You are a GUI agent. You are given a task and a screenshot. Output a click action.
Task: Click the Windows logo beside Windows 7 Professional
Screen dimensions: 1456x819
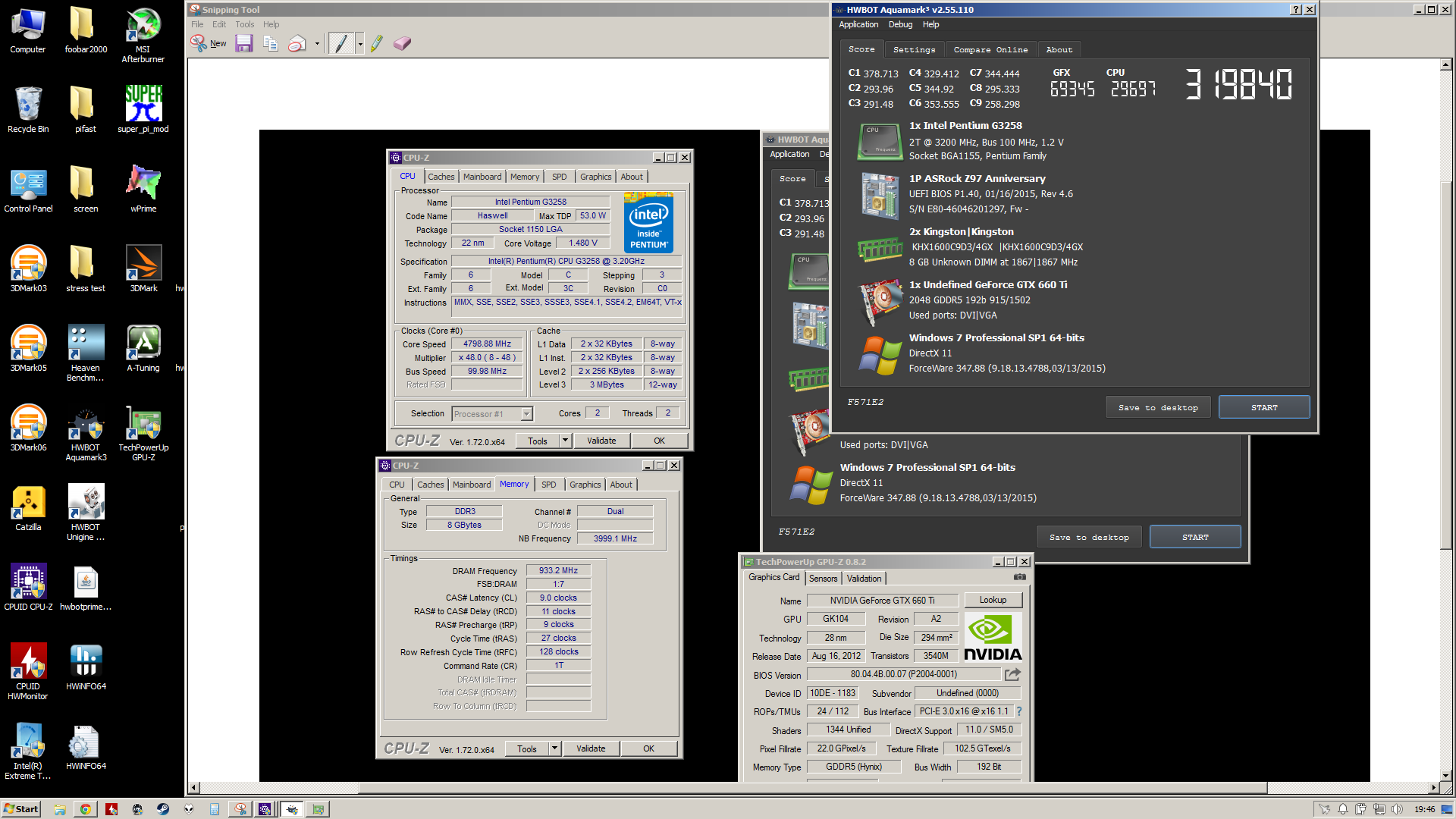click(880, 354)
